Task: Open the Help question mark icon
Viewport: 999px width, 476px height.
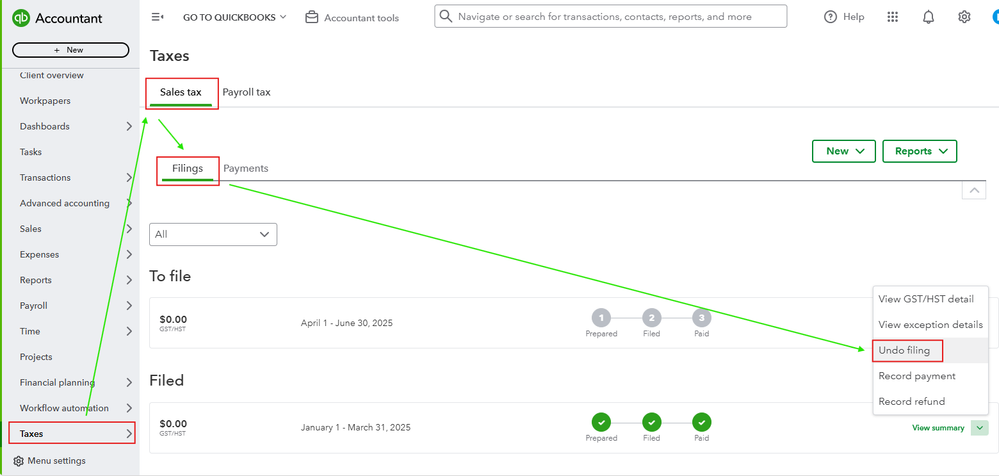Action: (x=831, y=17)
